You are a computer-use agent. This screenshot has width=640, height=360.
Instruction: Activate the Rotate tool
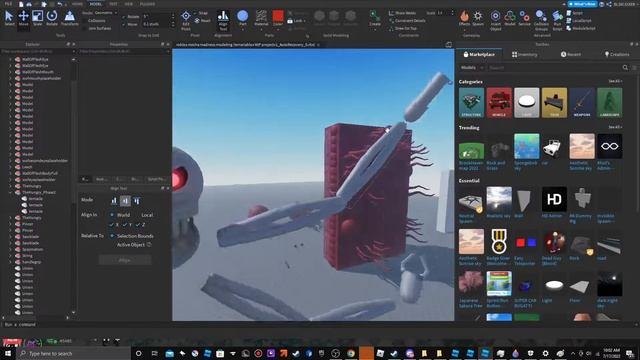point(52,18)
